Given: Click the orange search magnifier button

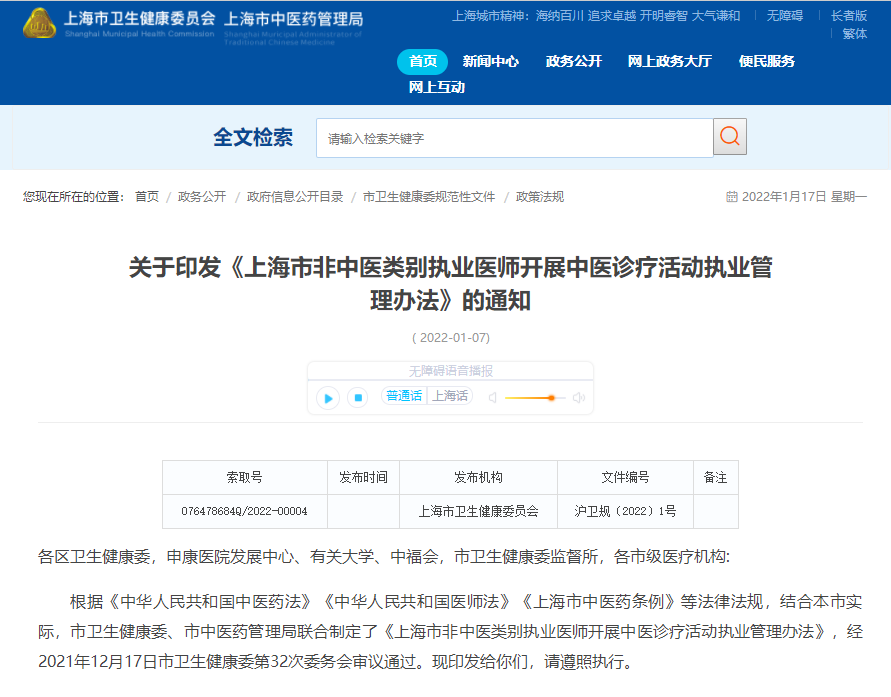Looking at the screenshot, I should point(729,137).
